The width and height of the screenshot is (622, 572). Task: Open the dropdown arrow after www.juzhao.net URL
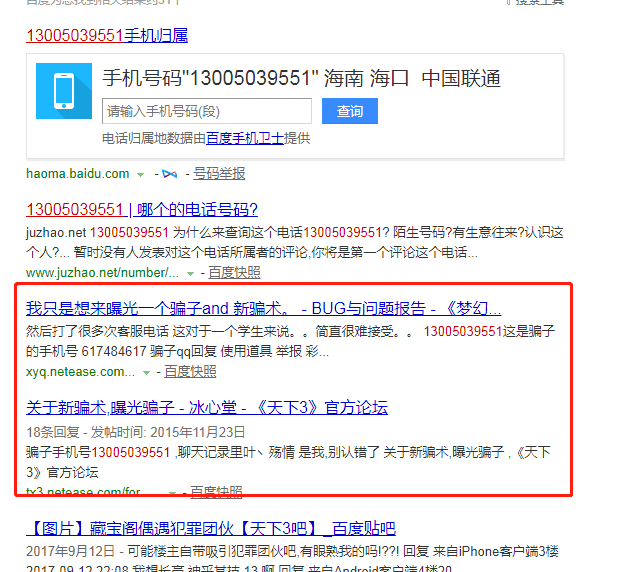click(x=190, y=272)
